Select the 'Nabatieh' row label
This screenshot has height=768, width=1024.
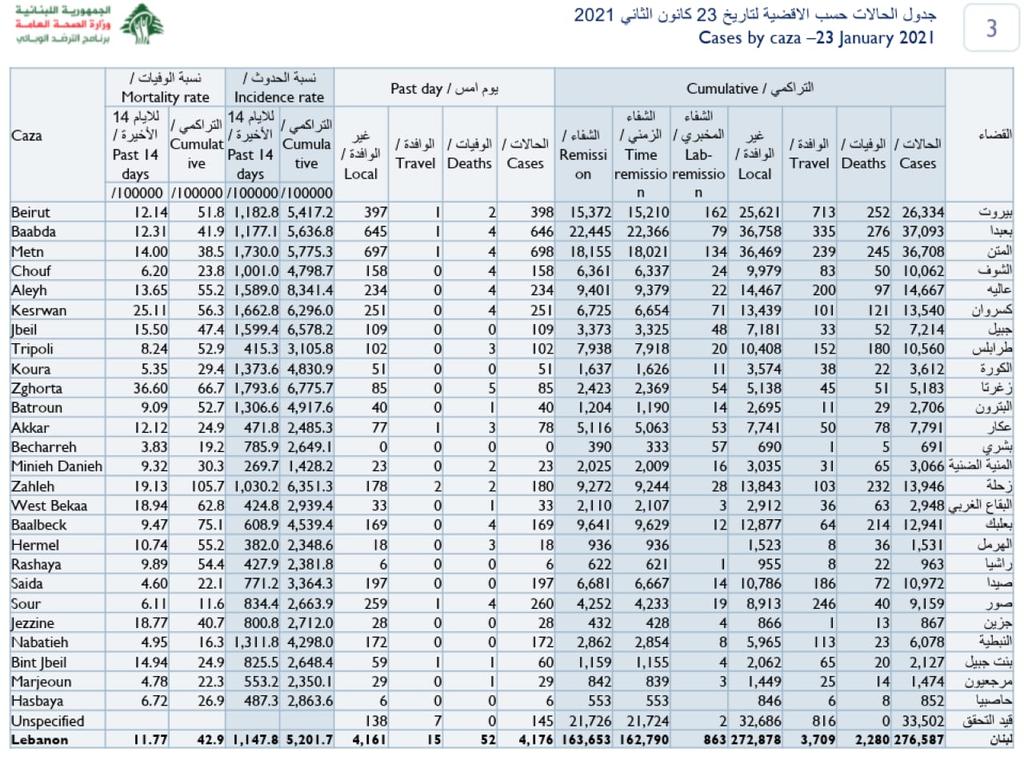point(39,643)
